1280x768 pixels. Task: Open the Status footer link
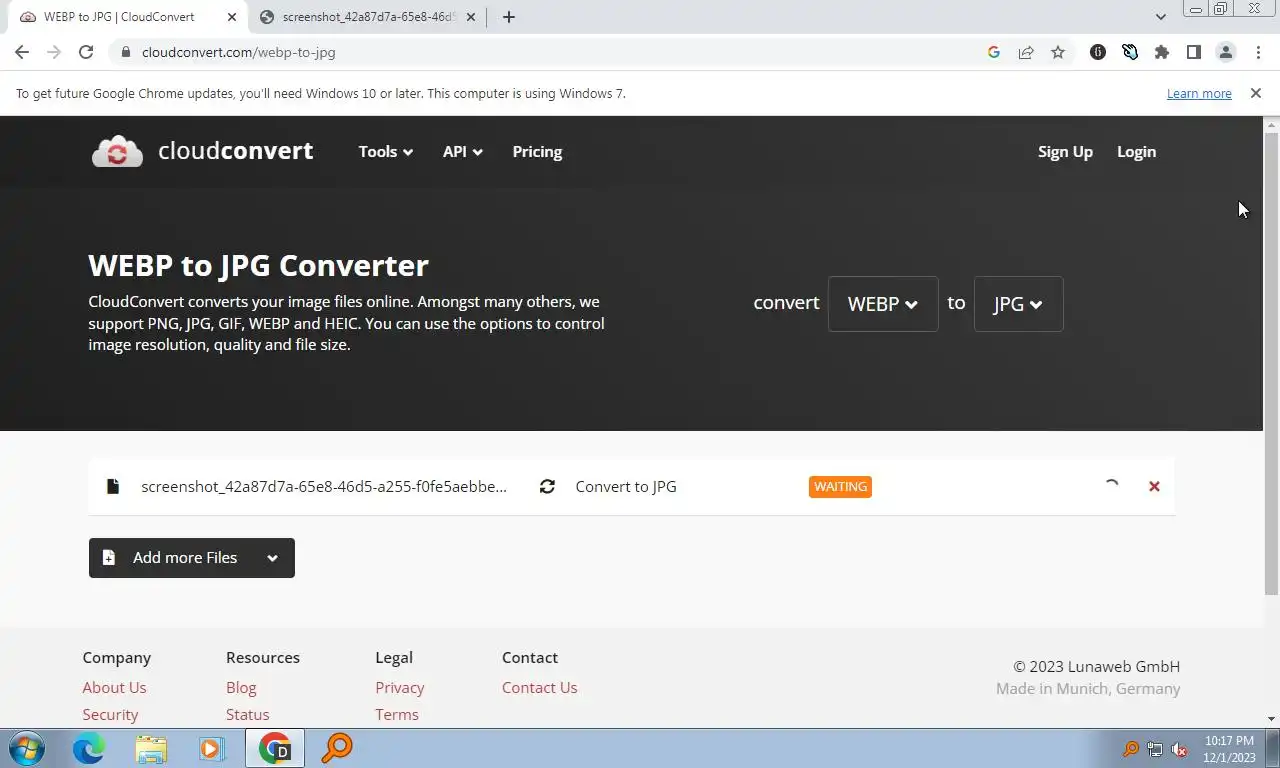(x=248, y=715)
